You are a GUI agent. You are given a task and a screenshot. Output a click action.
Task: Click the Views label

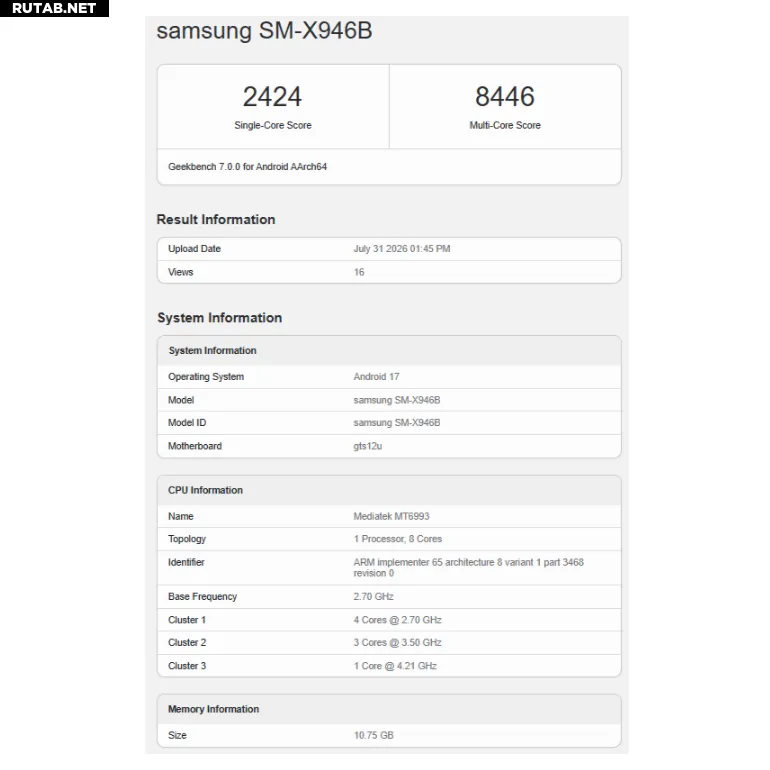coord(181,272)
